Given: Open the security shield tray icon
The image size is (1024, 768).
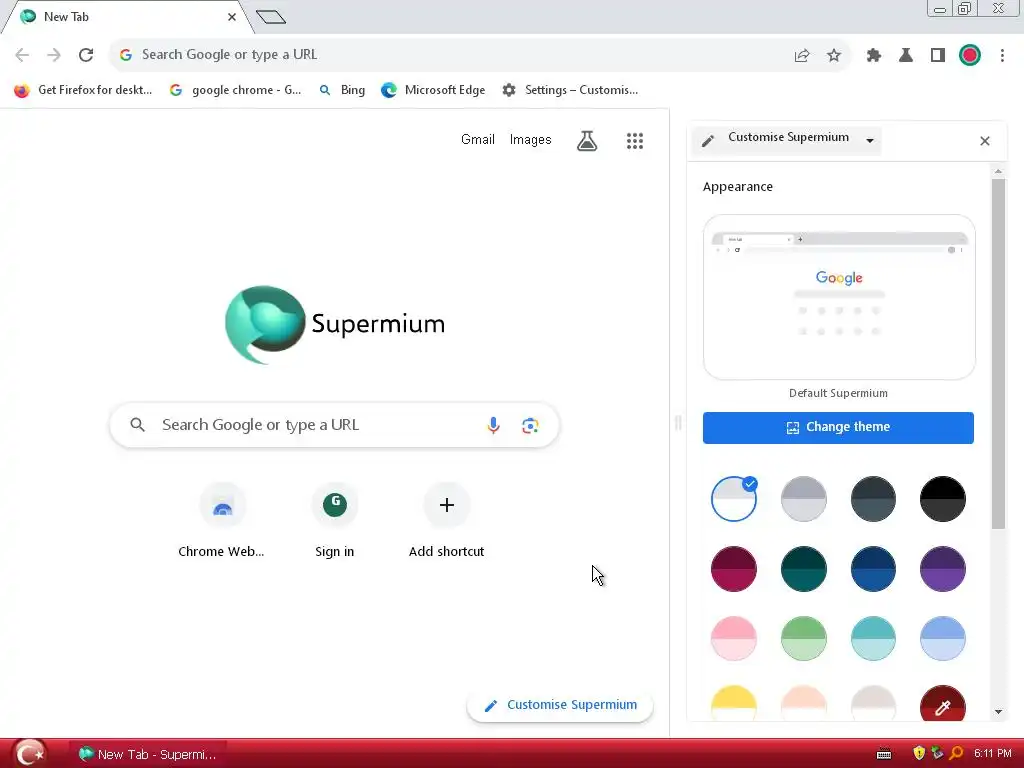Looking at the screenshot, I should pos(919,754).
